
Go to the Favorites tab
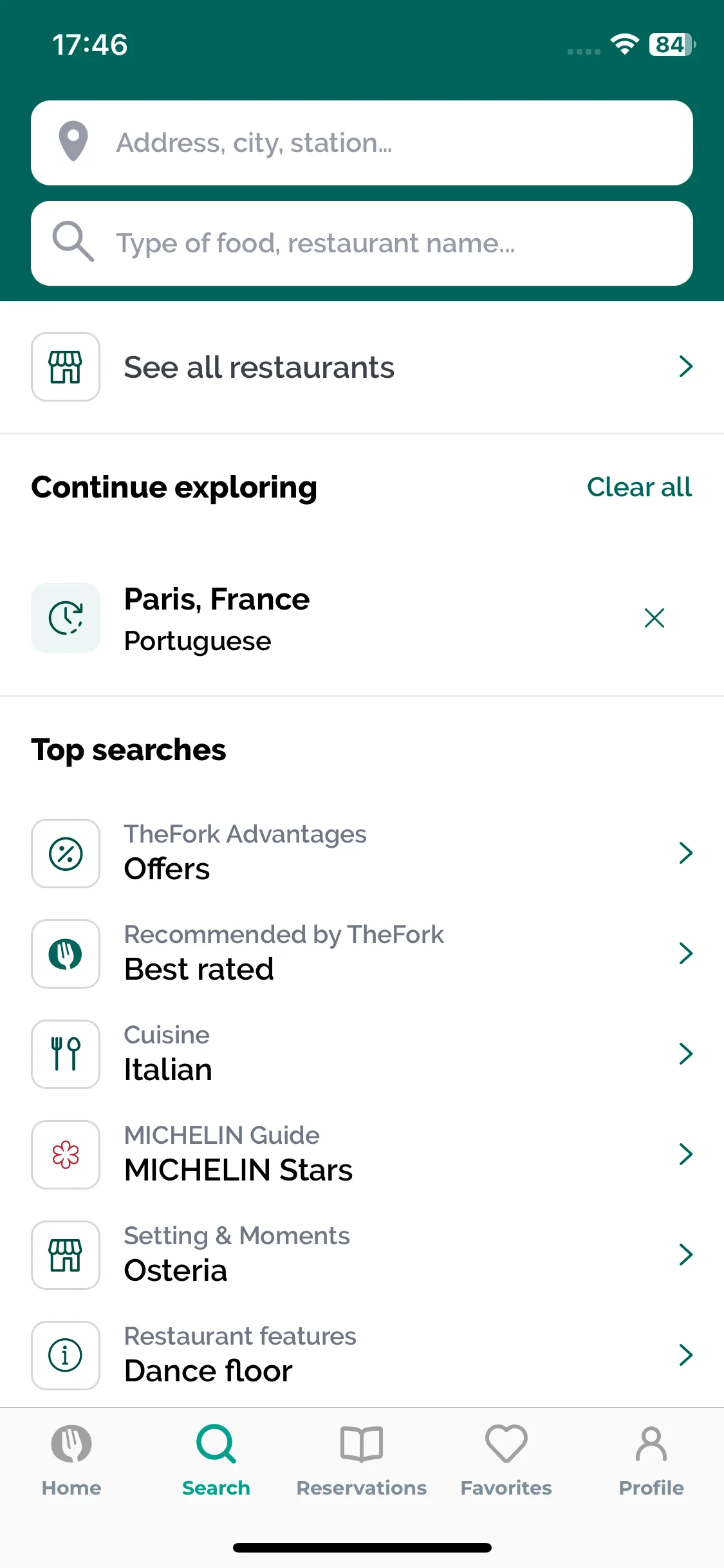click(506, 1461)
